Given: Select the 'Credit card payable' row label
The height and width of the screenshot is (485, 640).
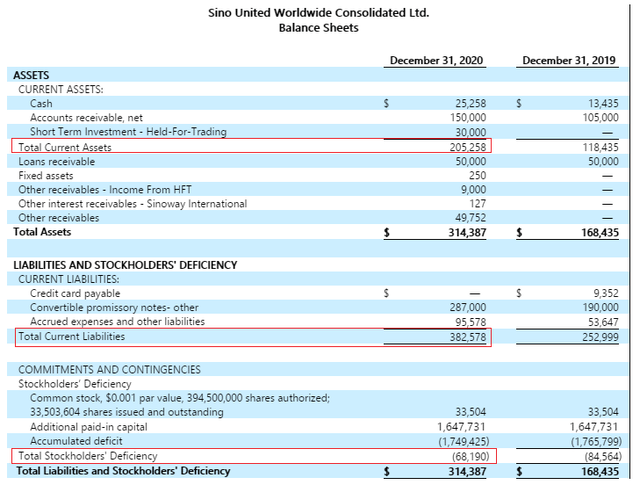Looking at the screenshot, I should (75, 294).
